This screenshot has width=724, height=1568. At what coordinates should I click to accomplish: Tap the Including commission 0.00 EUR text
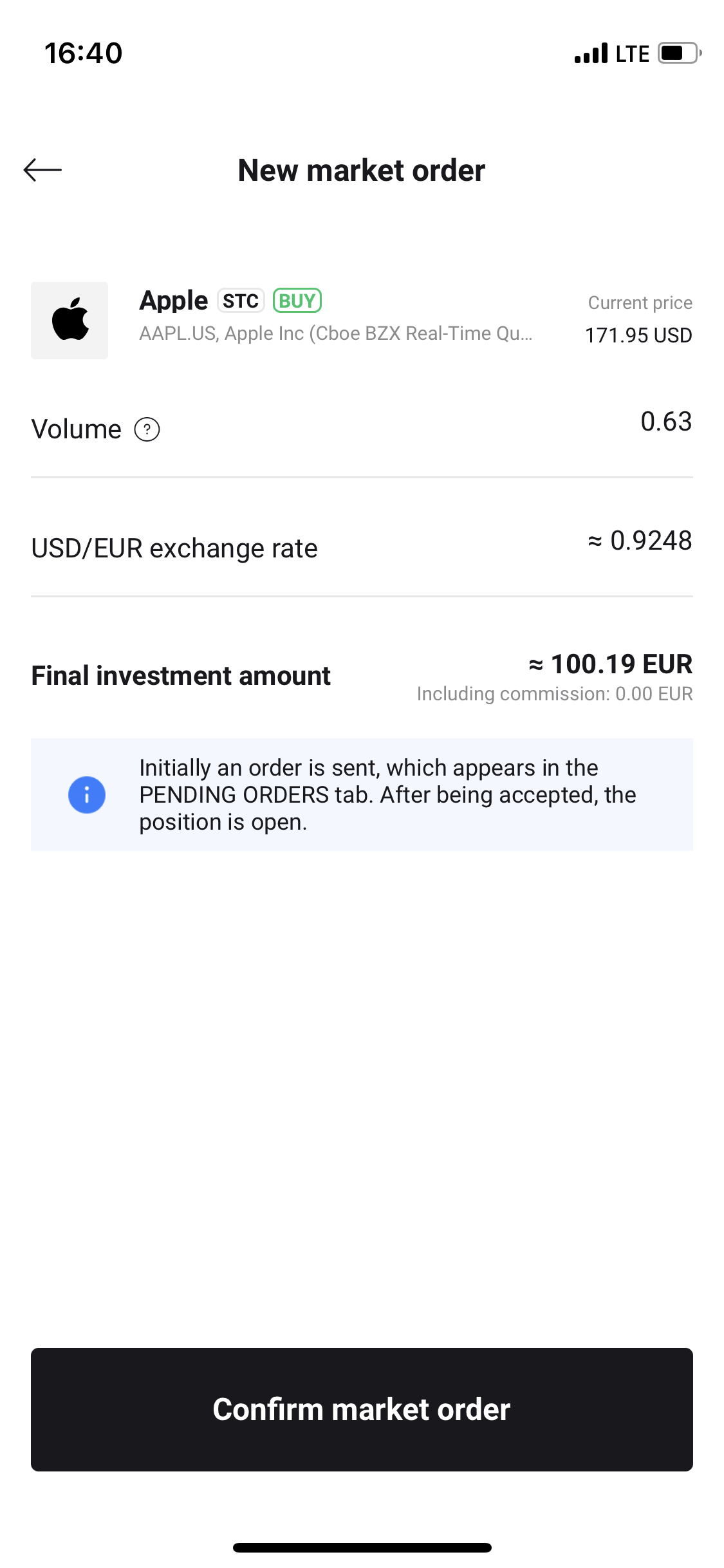coord(555,694)
